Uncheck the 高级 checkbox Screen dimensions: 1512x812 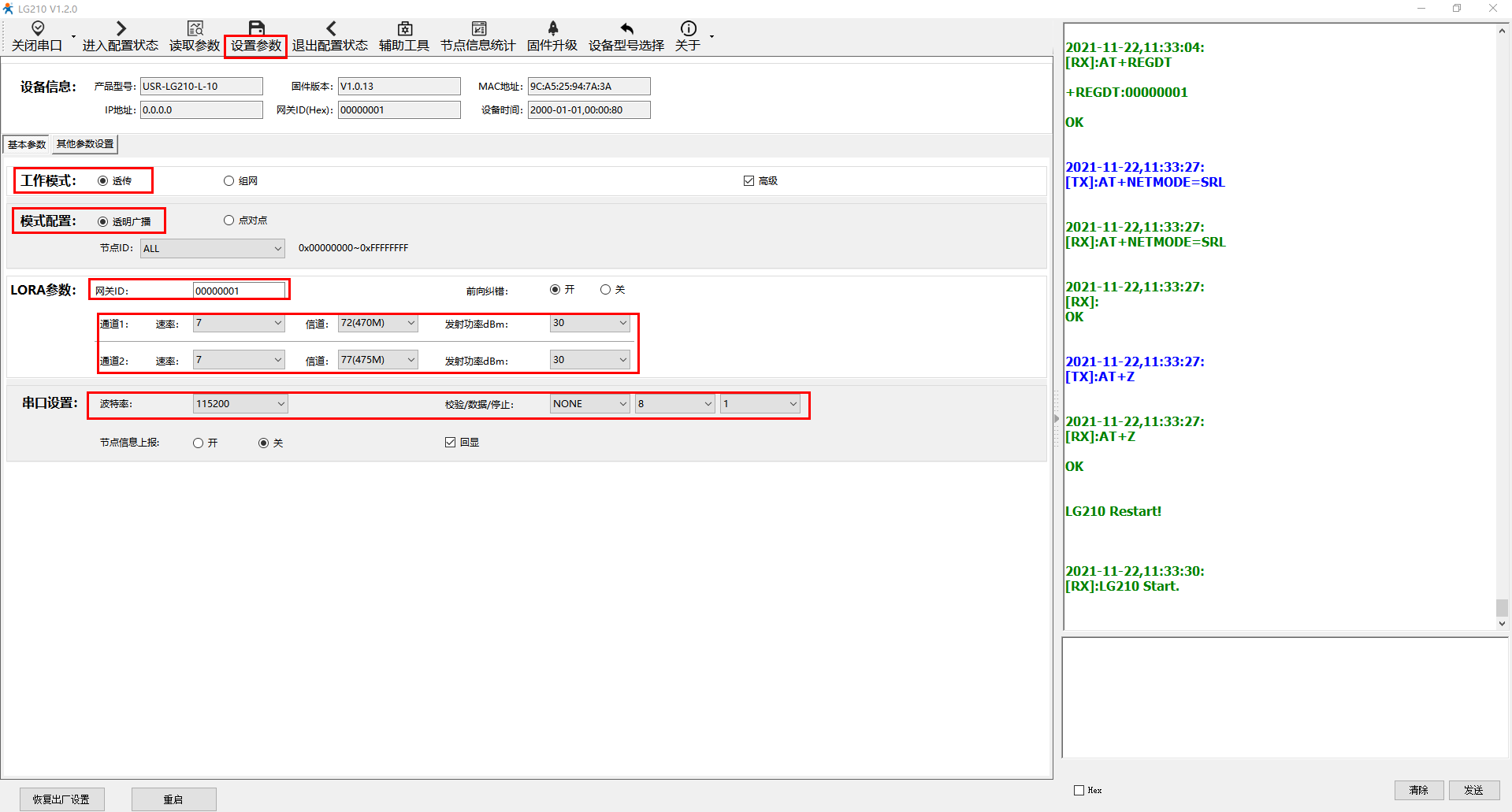(x=749, y=181)
